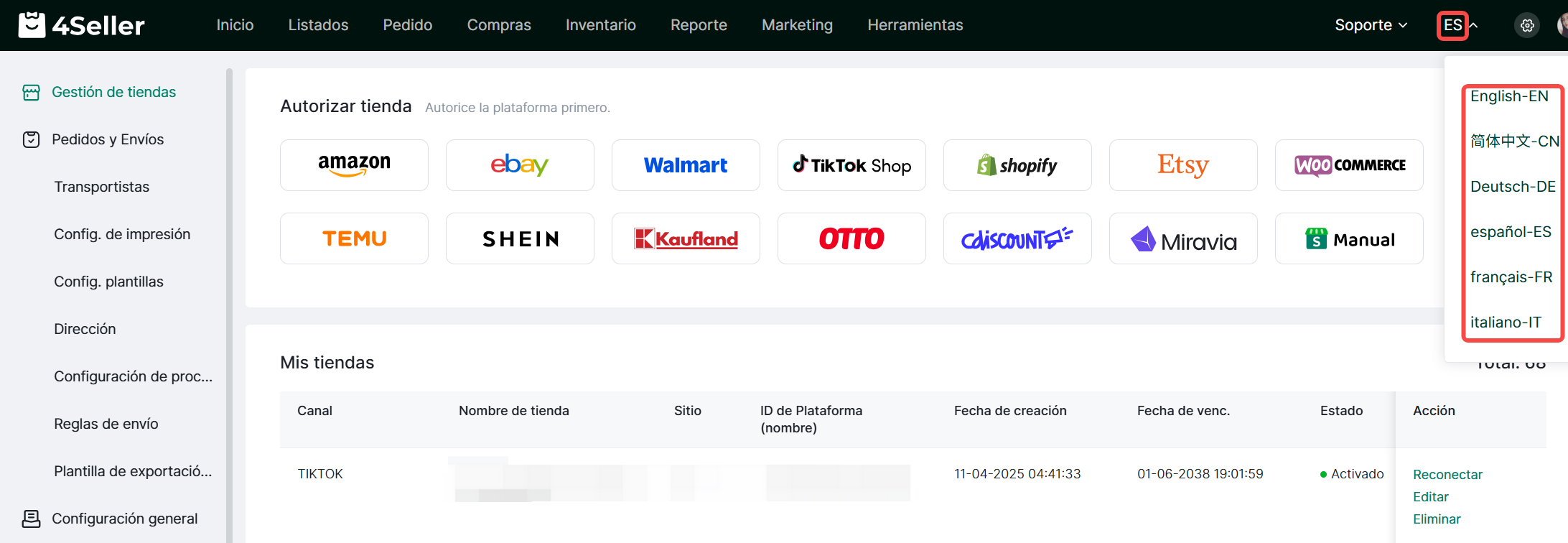Click Eliminar link for TikTok store

coord(1437,519)
